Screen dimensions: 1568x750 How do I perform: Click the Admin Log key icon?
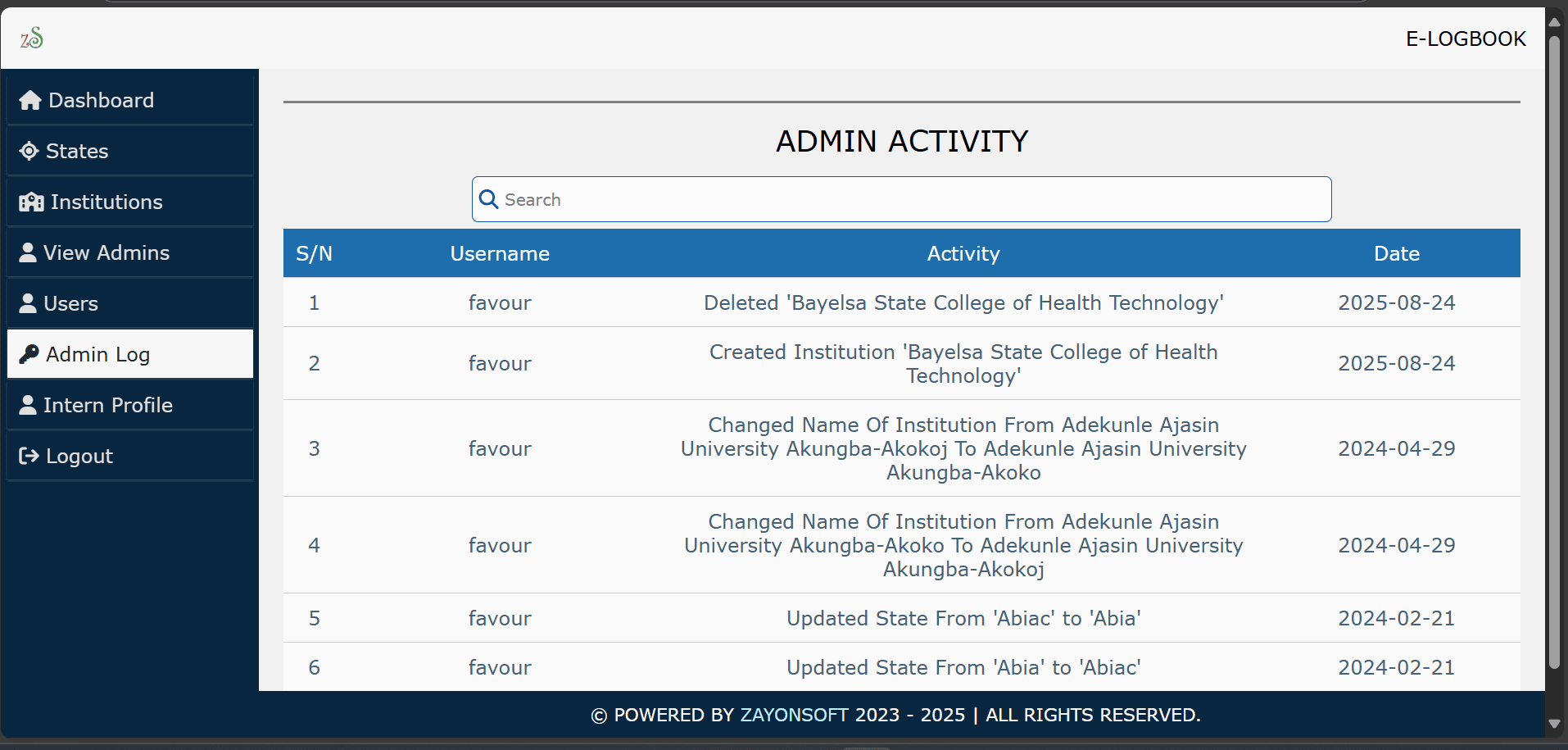pos(29,354)
